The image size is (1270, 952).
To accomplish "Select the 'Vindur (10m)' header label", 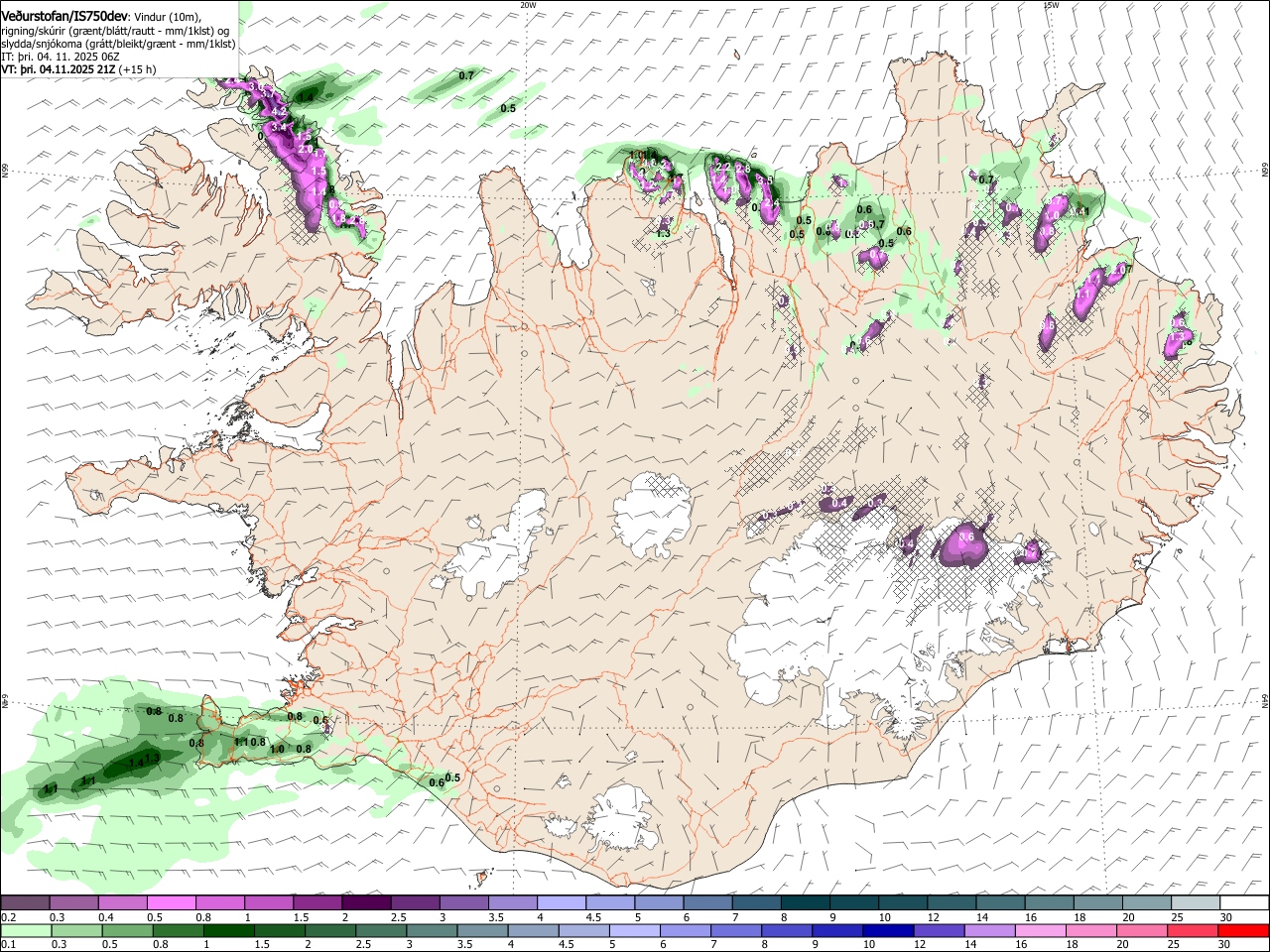I will click(x=167, y=17).
